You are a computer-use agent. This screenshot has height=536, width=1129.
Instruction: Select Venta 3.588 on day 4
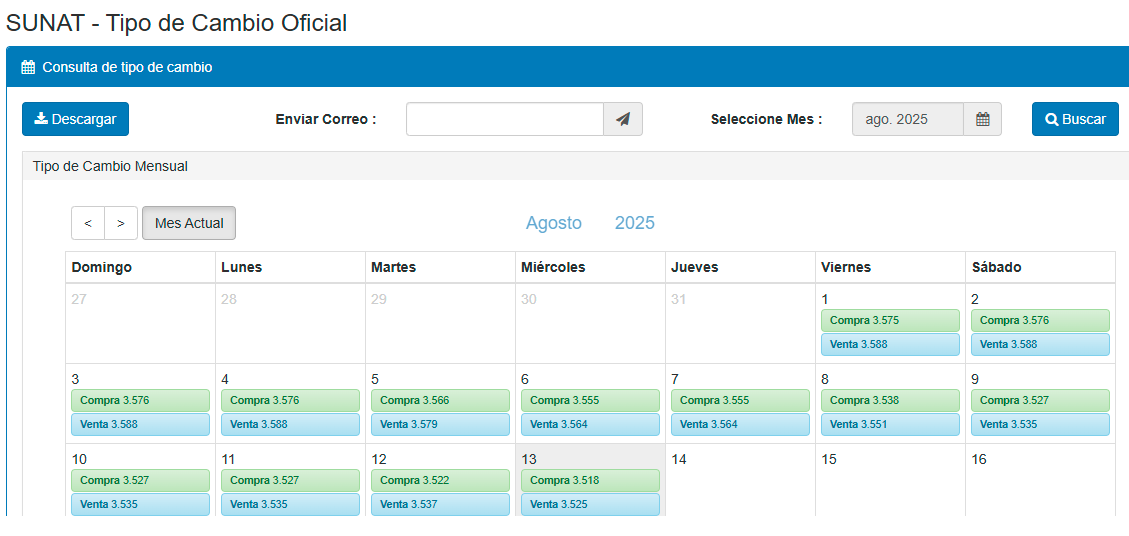coord(290,424)
